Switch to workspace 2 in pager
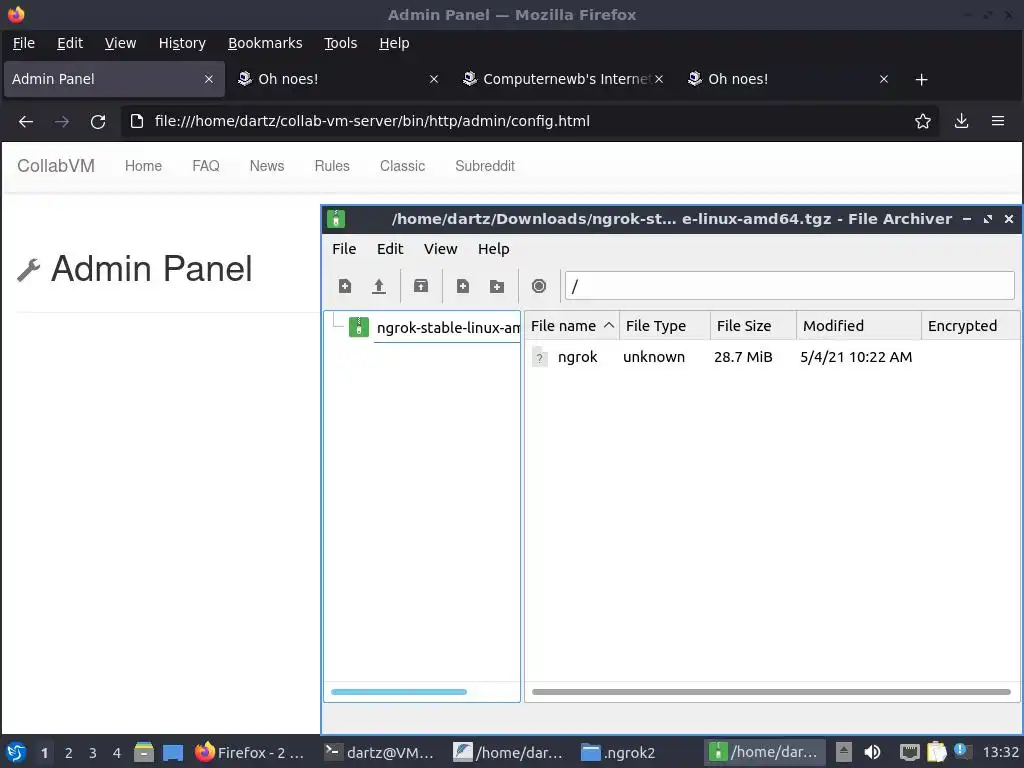1024x768 pixels. click(x=69, y=753)
